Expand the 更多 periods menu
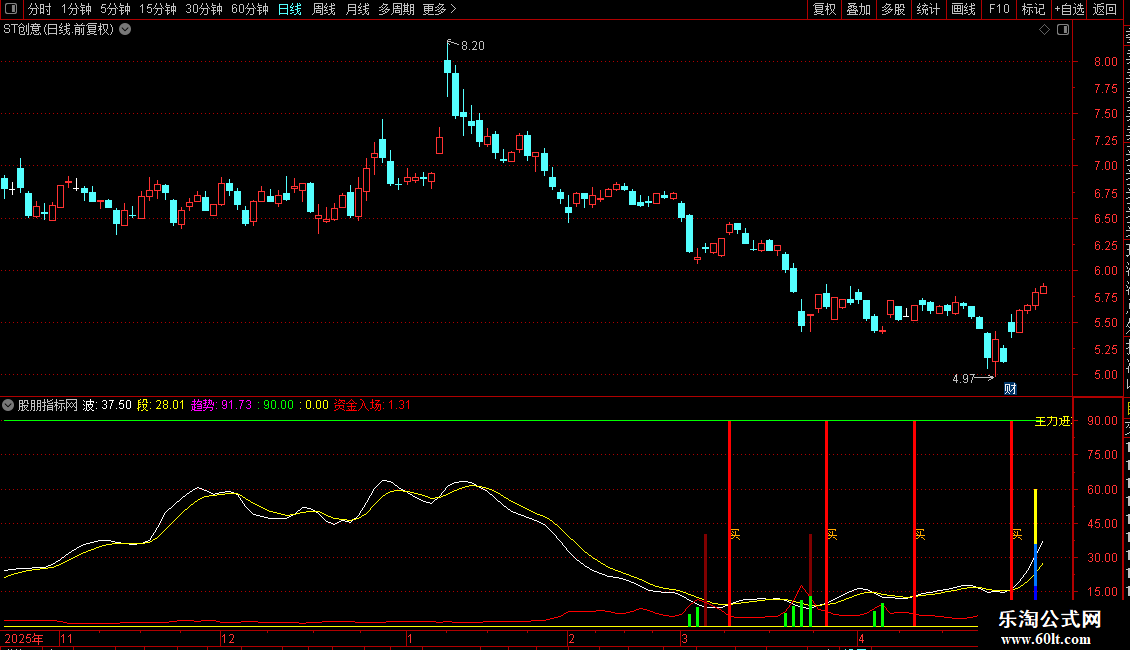Image resolution: width=1130 pixels, height=650 pixels. point(439,9)
